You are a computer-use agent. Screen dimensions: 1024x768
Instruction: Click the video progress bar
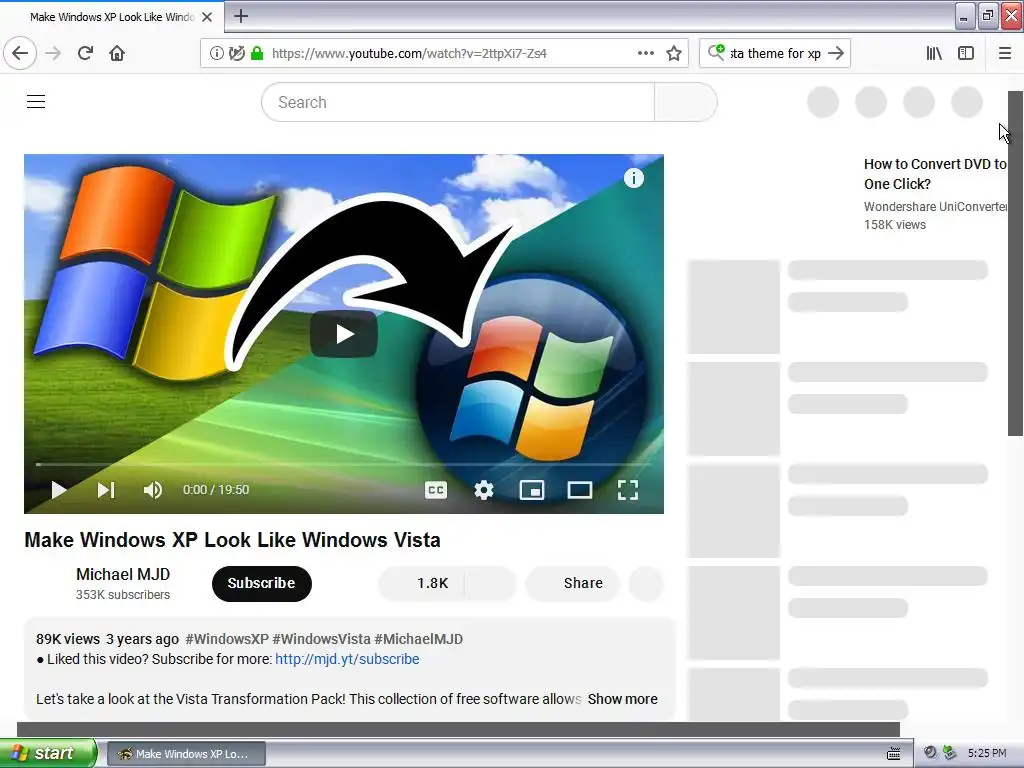pyautogui.click(x=344, y=464)
